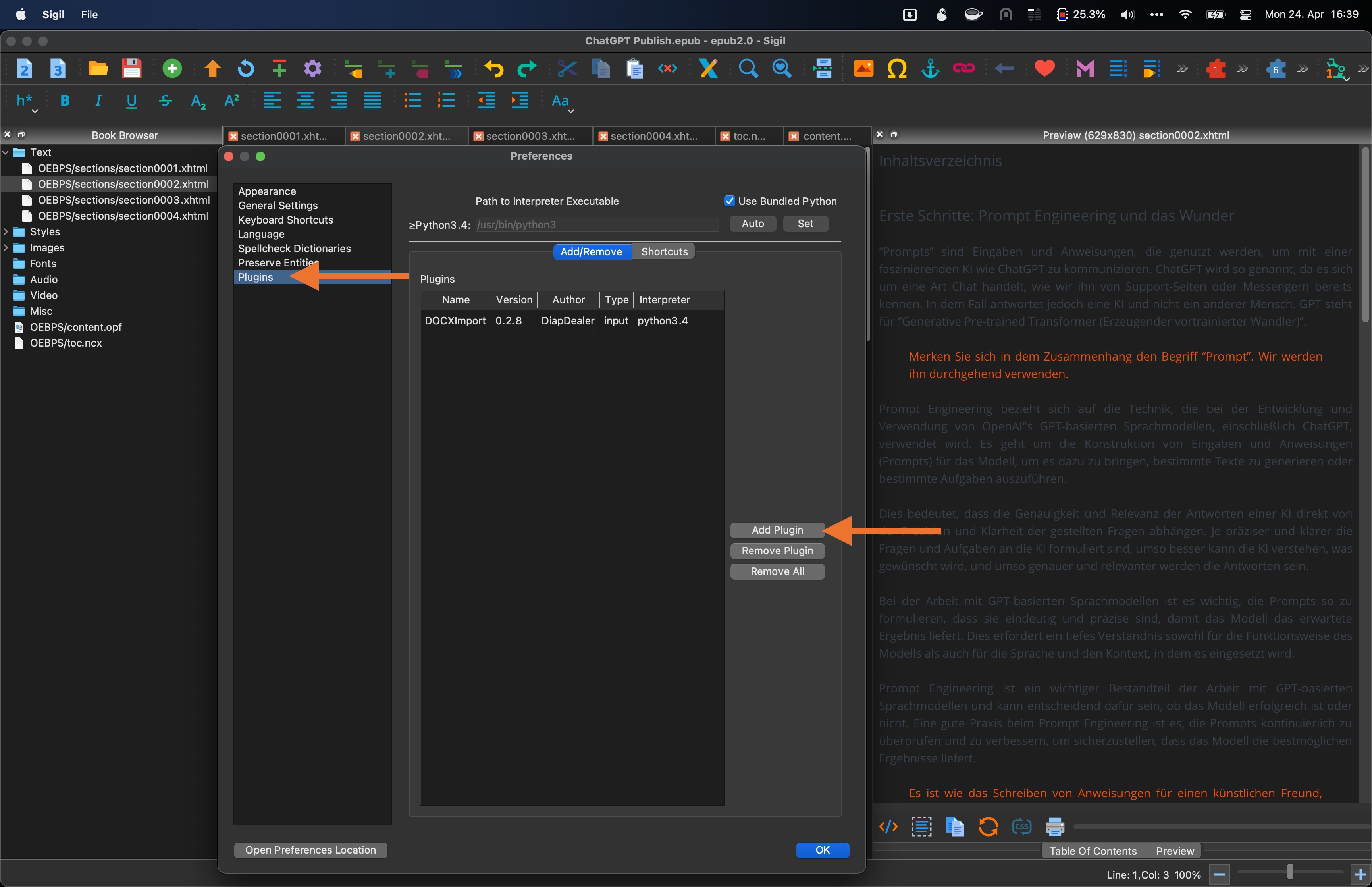This screenshot has height=887, width=1372.
Task: Click the Spellcheck X icon in toolbar
Action: tap(708, 69)
